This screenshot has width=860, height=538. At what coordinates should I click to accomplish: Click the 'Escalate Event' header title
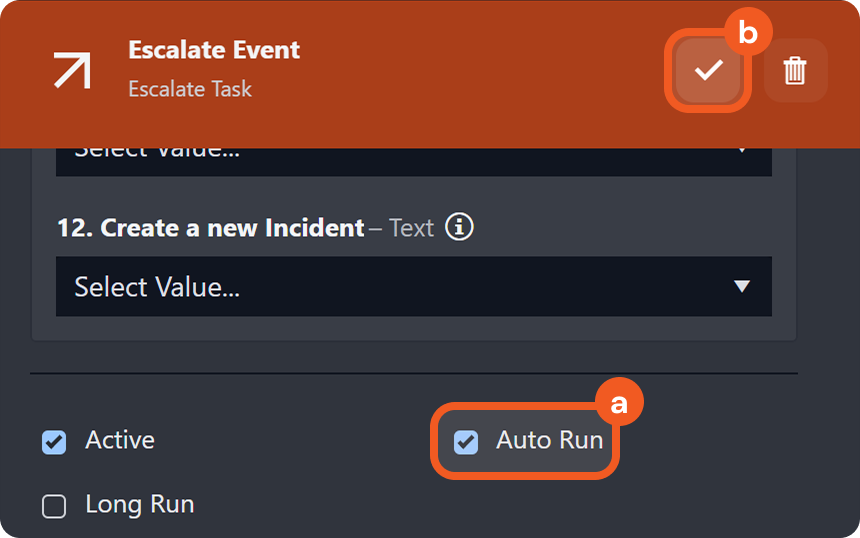pyautogui.click(x=214, y=50)
